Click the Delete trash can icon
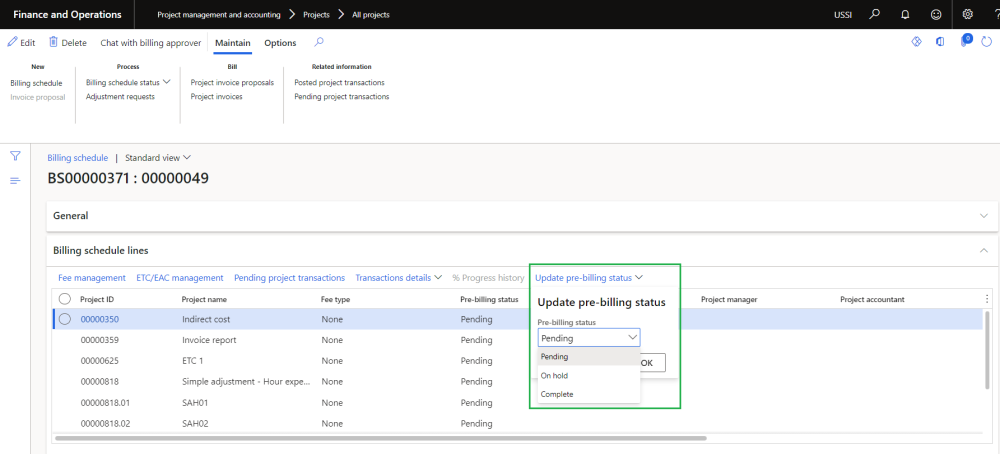This screenshot has width=1000, height=454. tap(53, 43)
